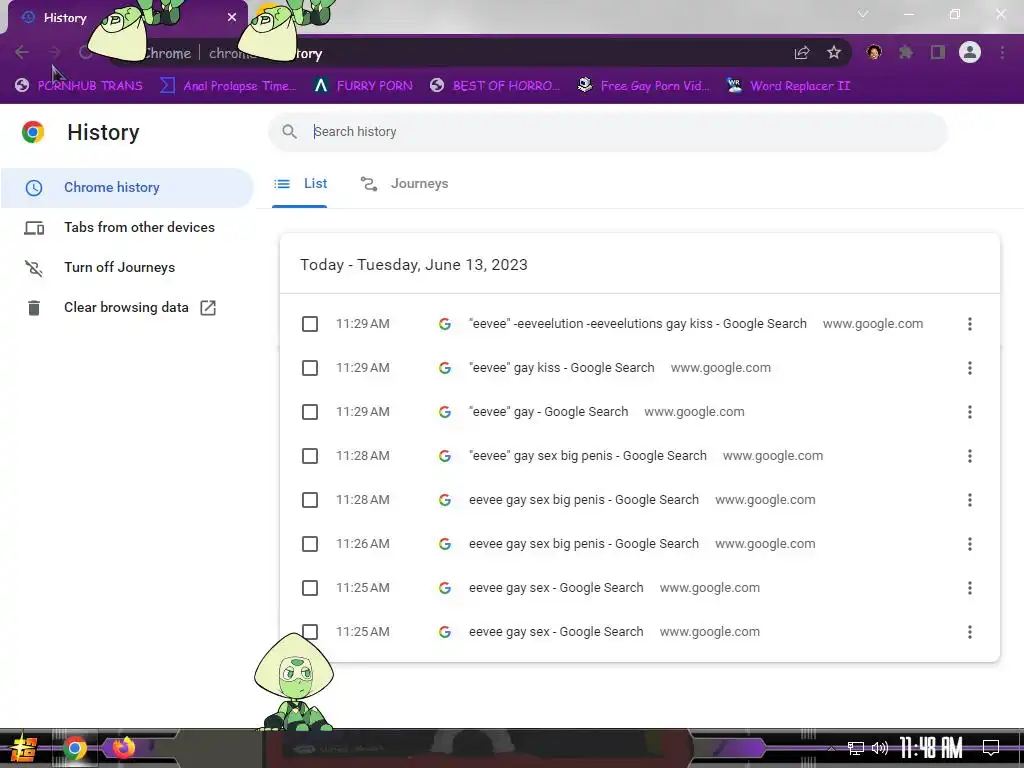
Task: Click the list icon beside List tab
Action: [x=282, y=184]
